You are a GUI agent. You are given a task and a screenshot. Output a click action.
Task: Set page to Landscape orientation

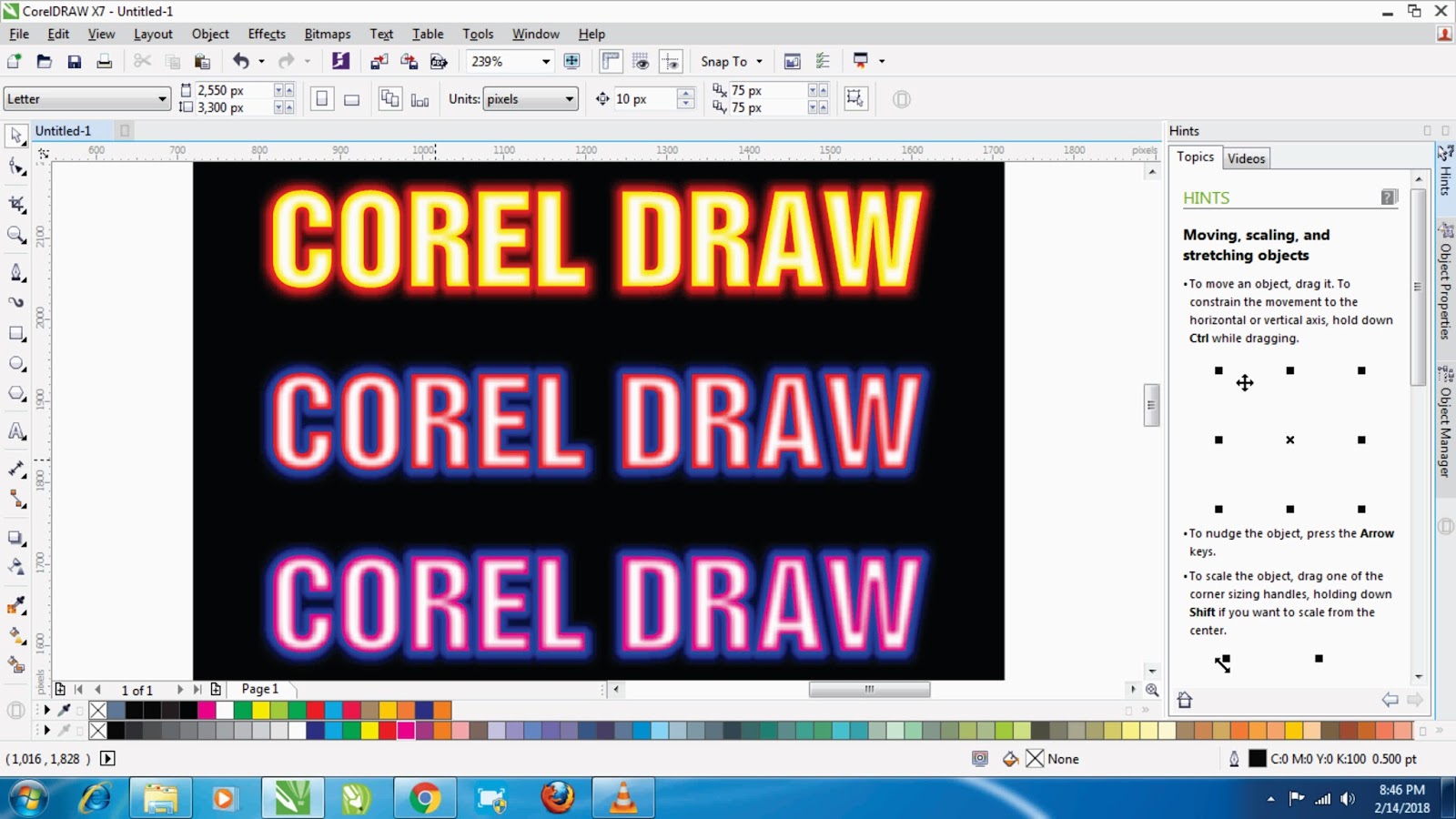point(351,99)
